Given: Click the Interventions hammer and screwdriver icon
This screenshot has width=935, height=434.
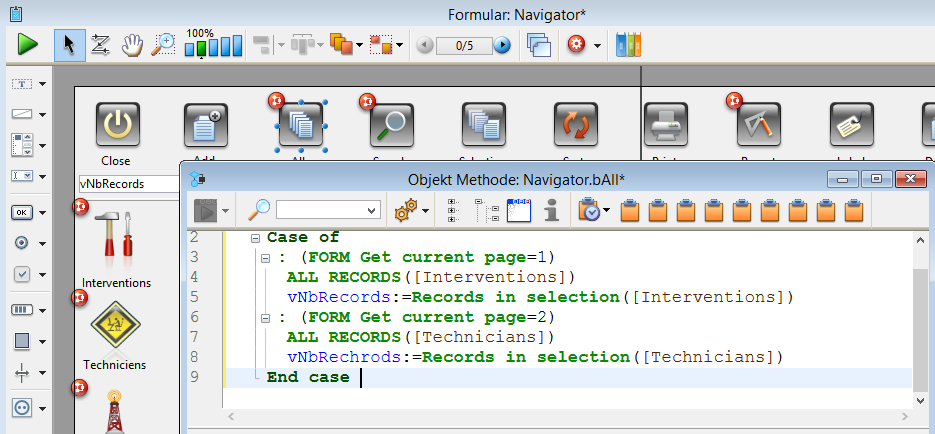Looking at the screenshot, I should [117, 241].
